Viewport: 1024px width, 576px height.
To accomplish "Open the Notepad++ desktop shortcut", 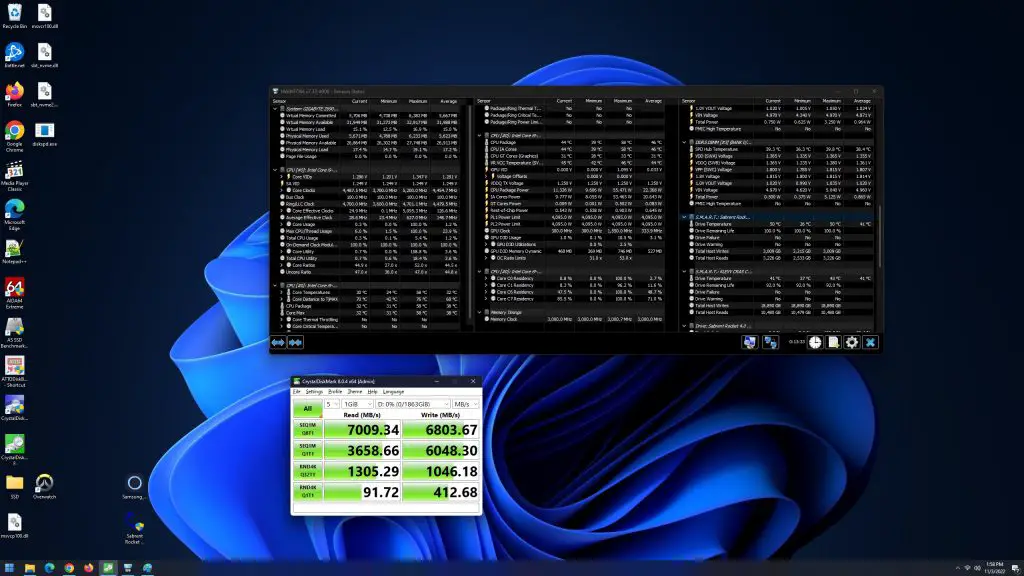I will click(x=14, y=251).
